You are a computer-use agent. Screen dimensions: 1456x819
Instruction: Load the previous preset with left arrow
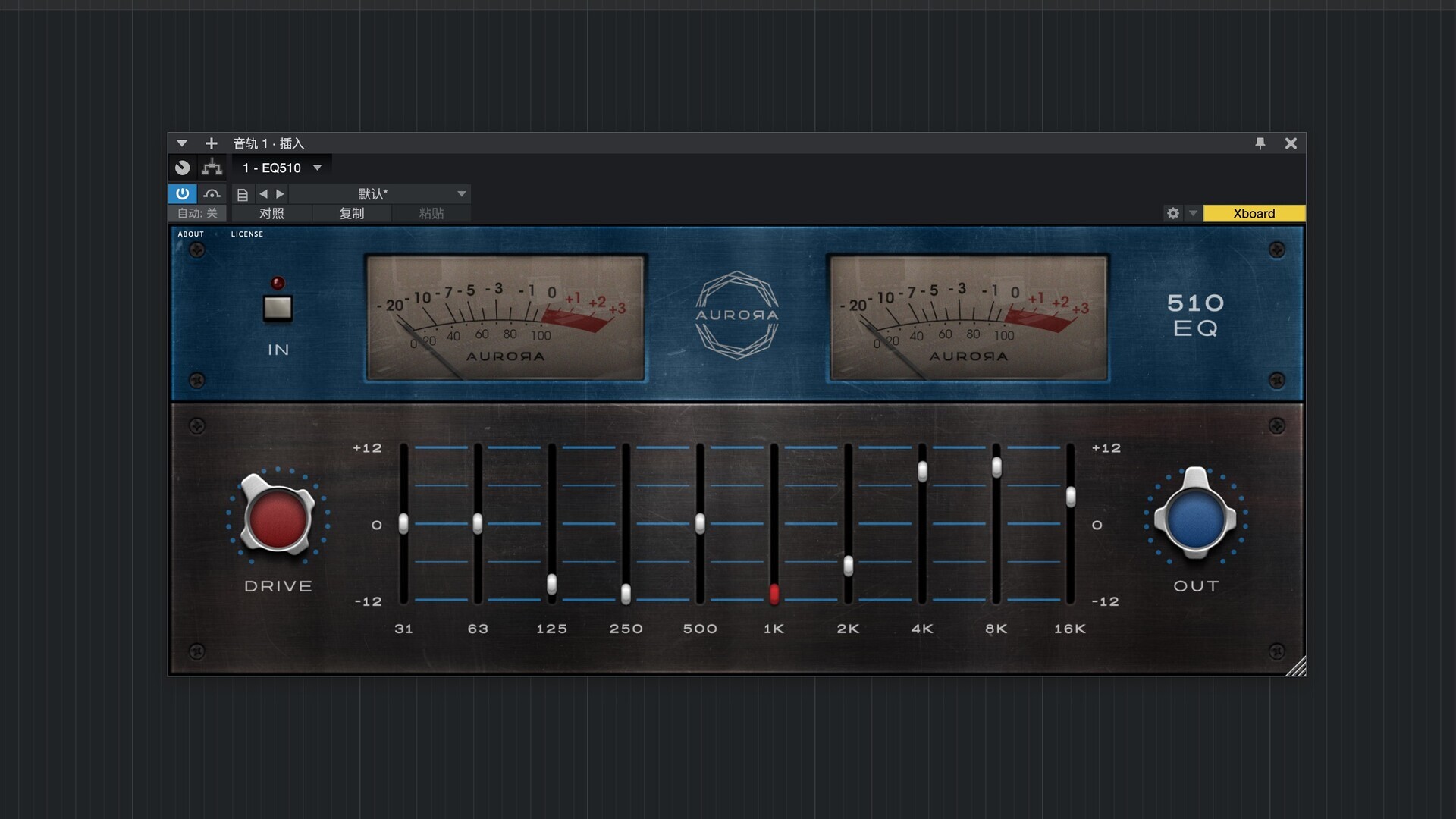tap(263, 194)
